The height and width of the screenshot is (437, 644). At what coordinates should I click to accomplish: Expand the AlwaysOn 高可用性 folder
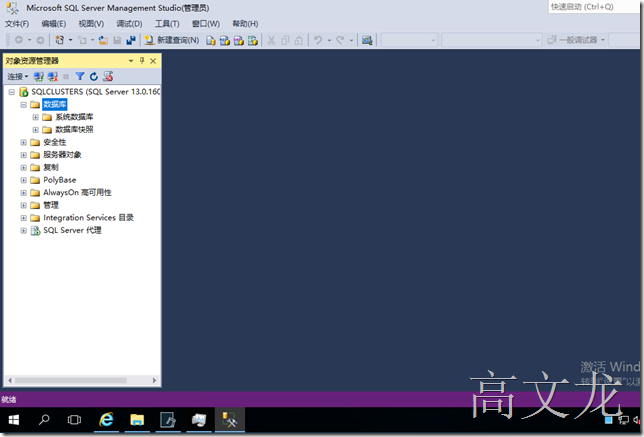tap(23, 193)
